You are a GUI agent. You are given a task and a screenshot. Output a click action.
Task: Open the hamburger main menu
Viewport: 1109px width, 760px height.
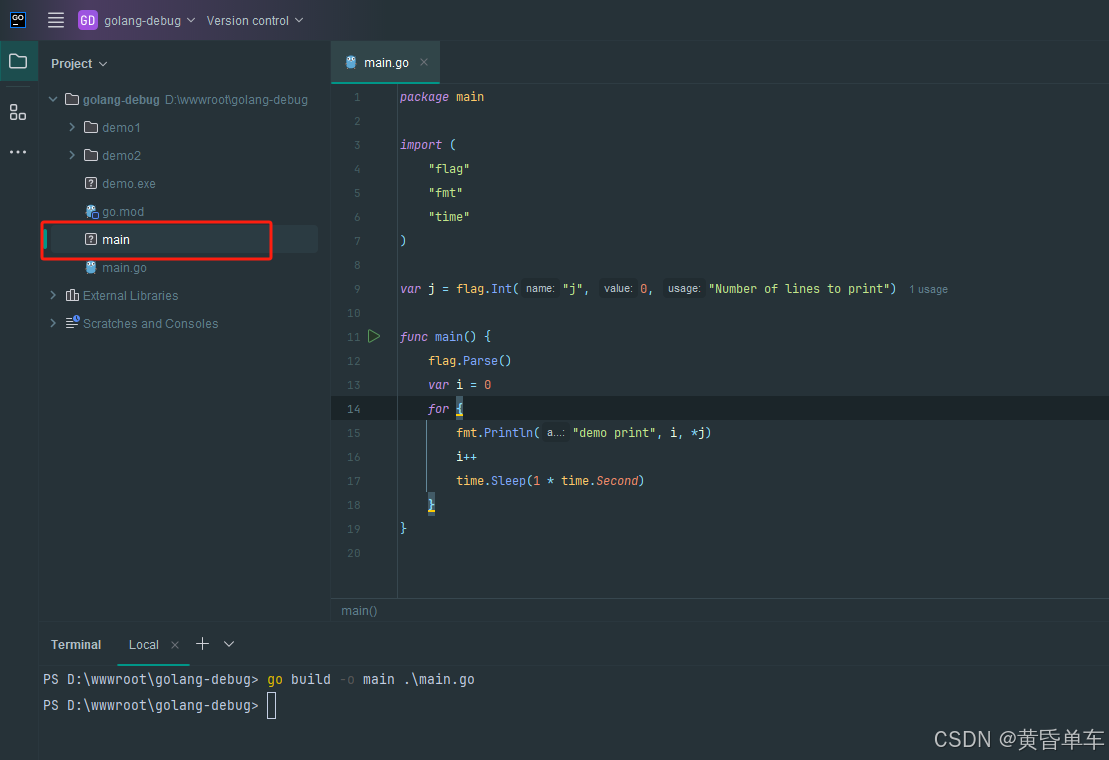56,20
